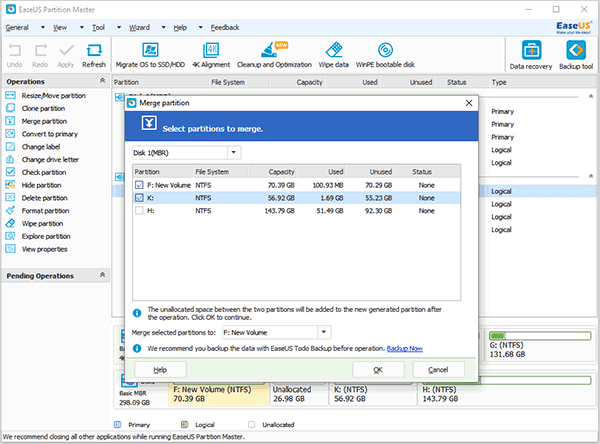The image size is (600, 444).
Task: Select the Wipe data tool
Action: (333, 55)
